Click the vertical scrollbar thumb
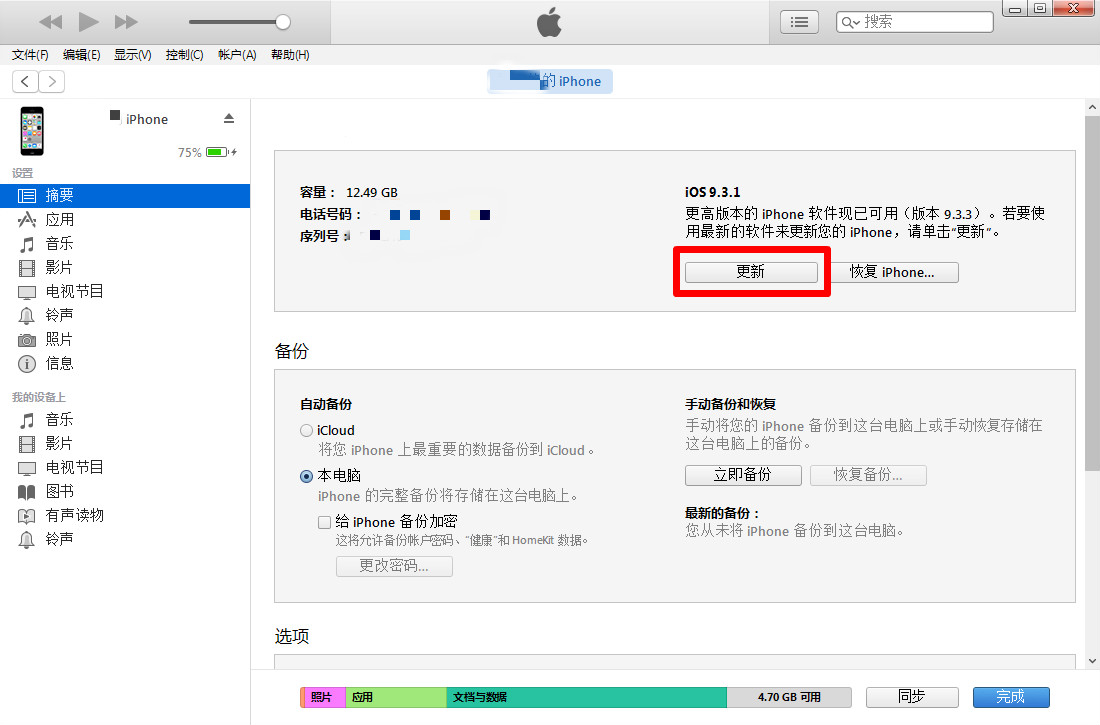The image size is (1100, 725). (1092, 293)
